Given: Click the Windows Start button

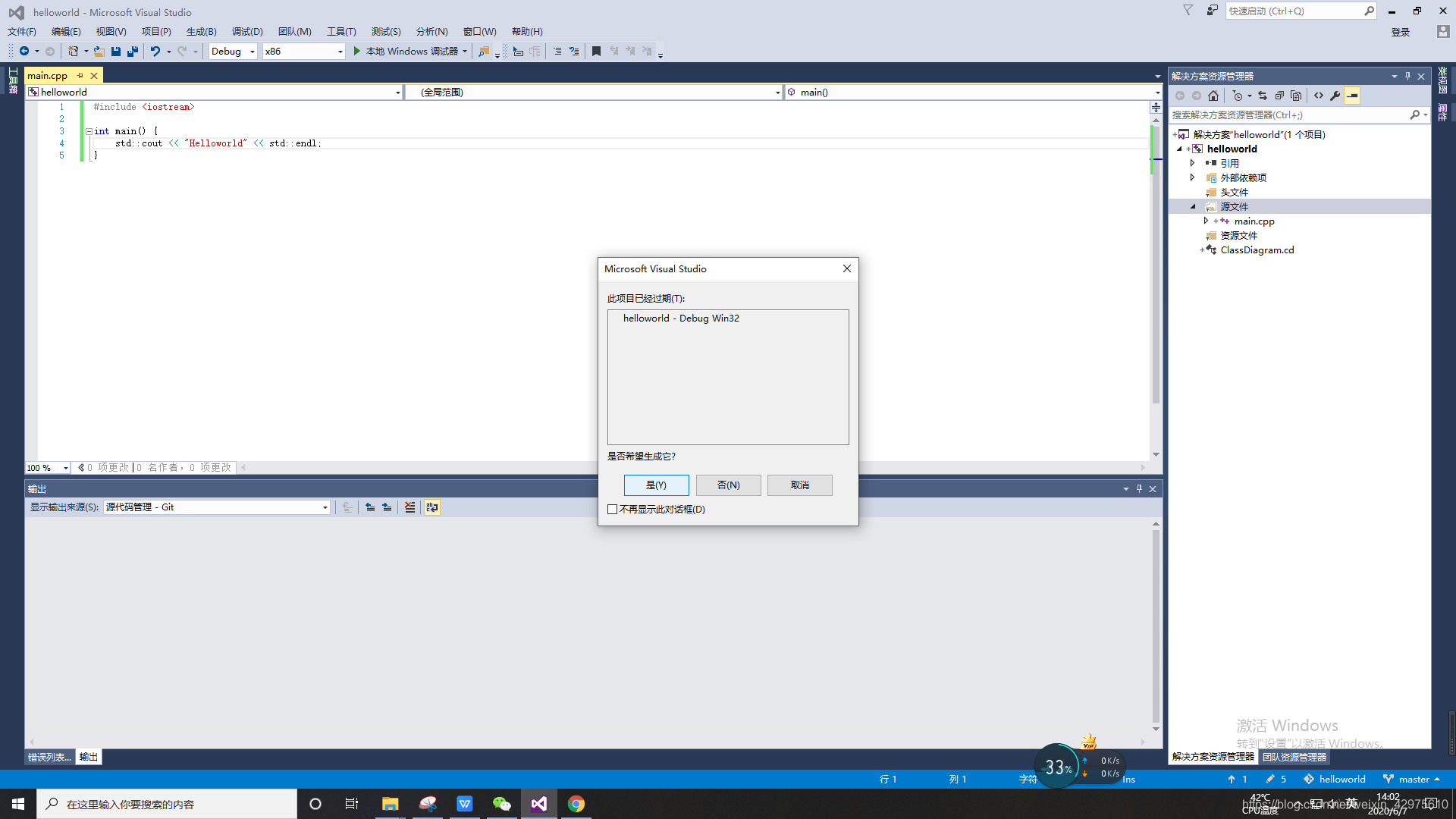Looking at the screenshot, I should tap(18, 804).
